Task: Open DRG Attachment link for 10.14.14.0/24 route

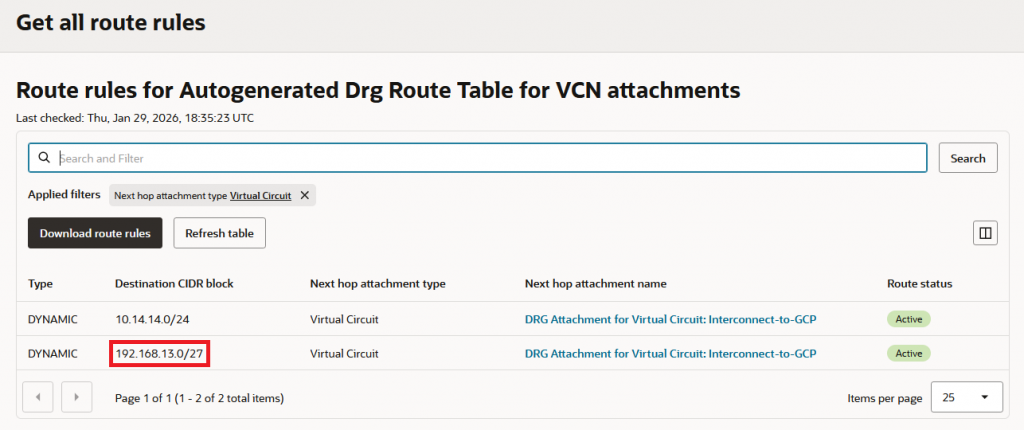Action: coord(670,319)
